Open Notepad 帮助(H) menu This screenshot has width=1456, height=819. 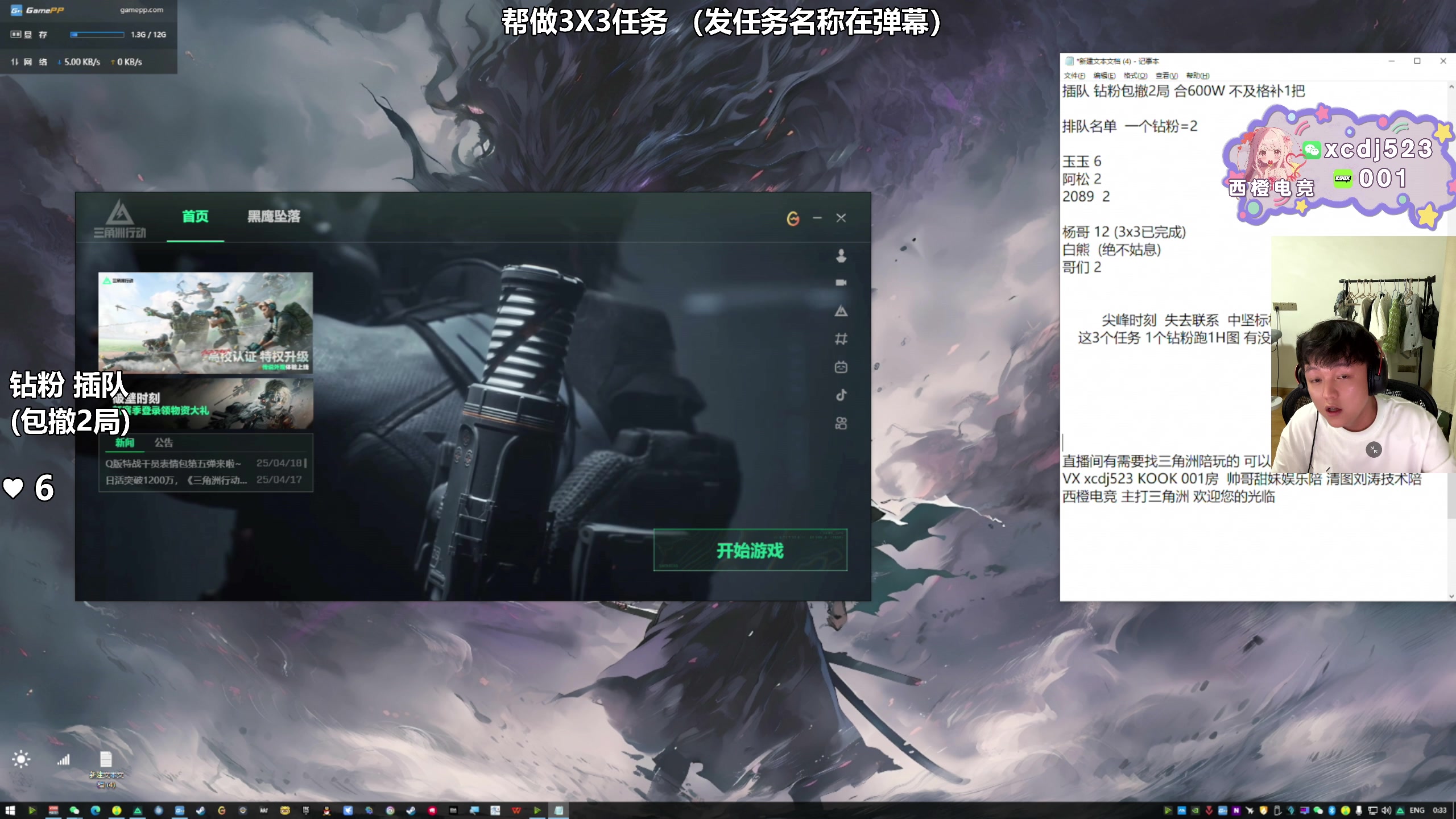(1198, 76)
